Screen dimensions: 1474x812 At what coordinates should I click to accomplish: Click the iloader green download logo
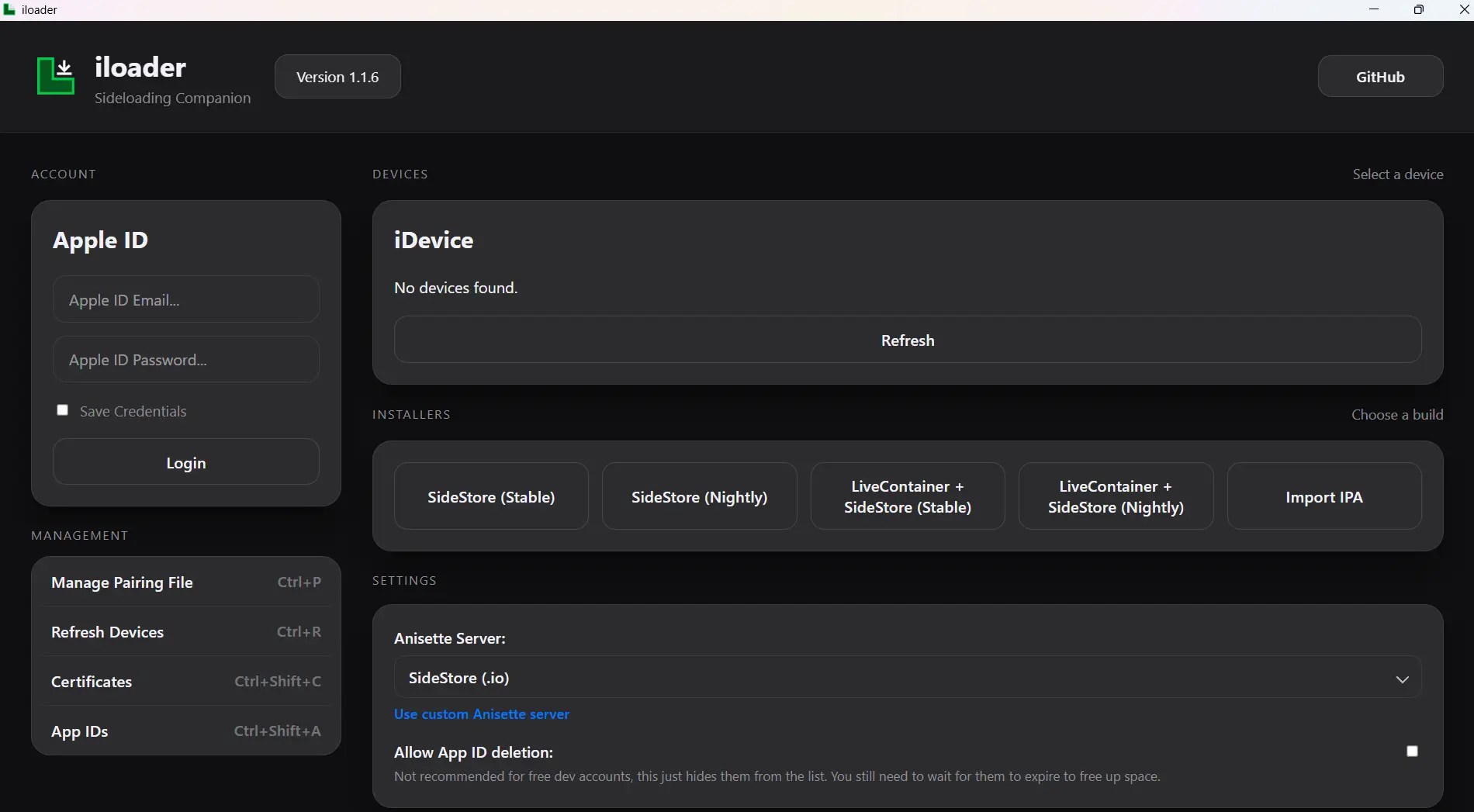point(56,76)
